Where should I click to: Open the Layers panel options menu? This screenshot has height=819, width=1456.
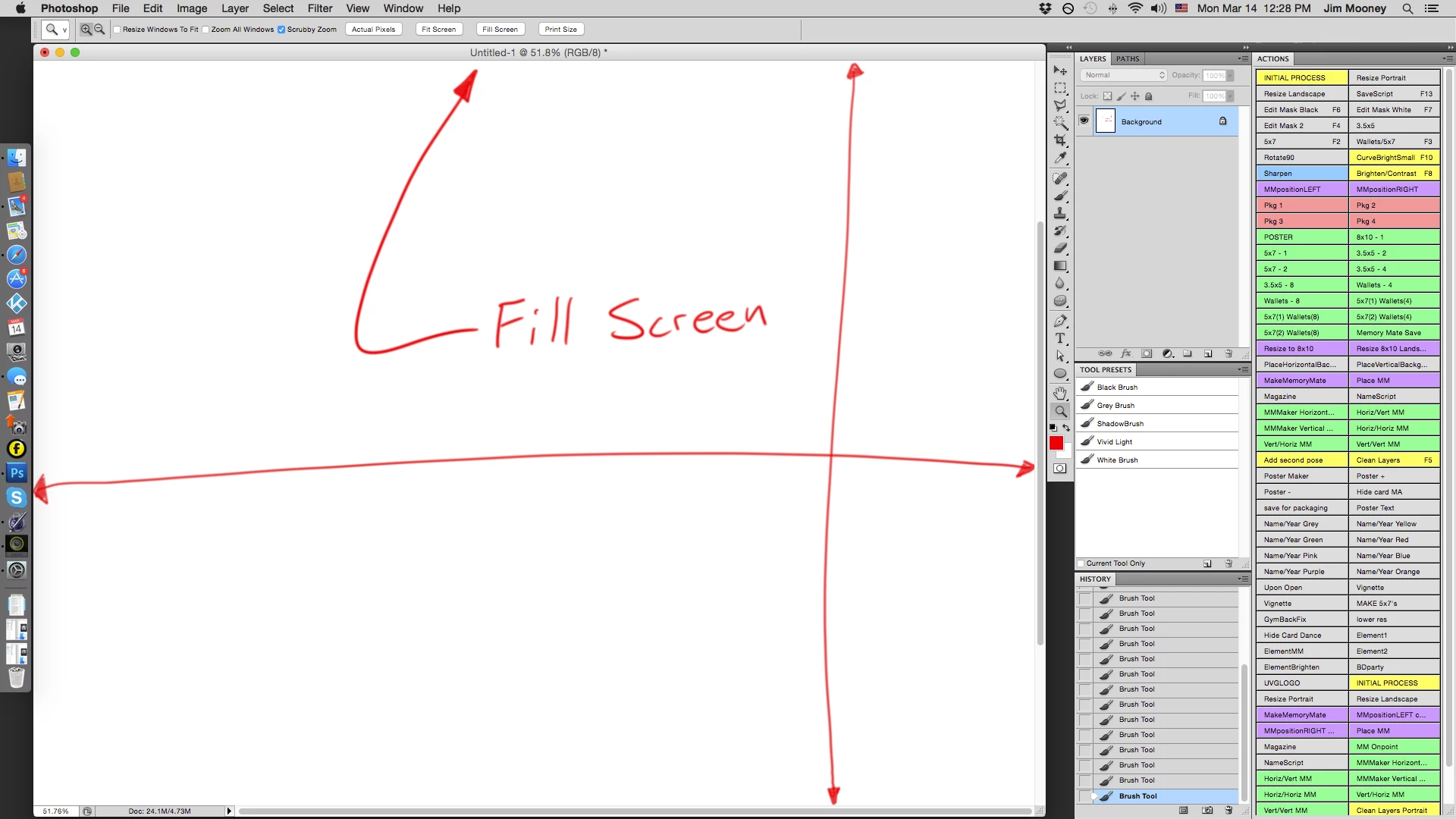1243,58
